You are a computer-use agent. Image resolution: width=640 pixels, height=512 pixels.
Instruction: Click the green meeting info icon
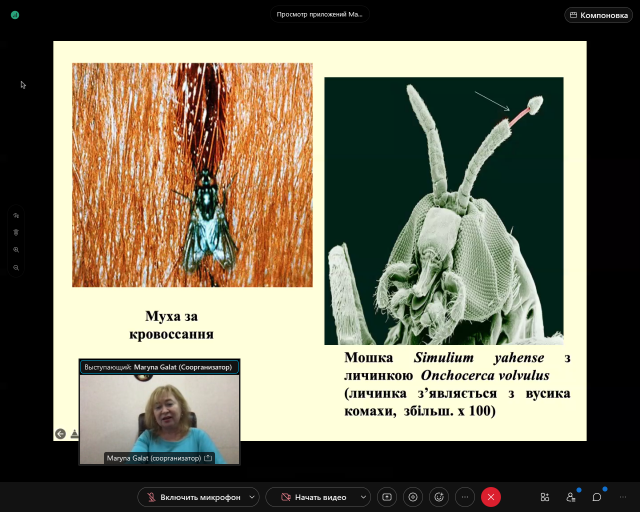(x=15, y=15)
